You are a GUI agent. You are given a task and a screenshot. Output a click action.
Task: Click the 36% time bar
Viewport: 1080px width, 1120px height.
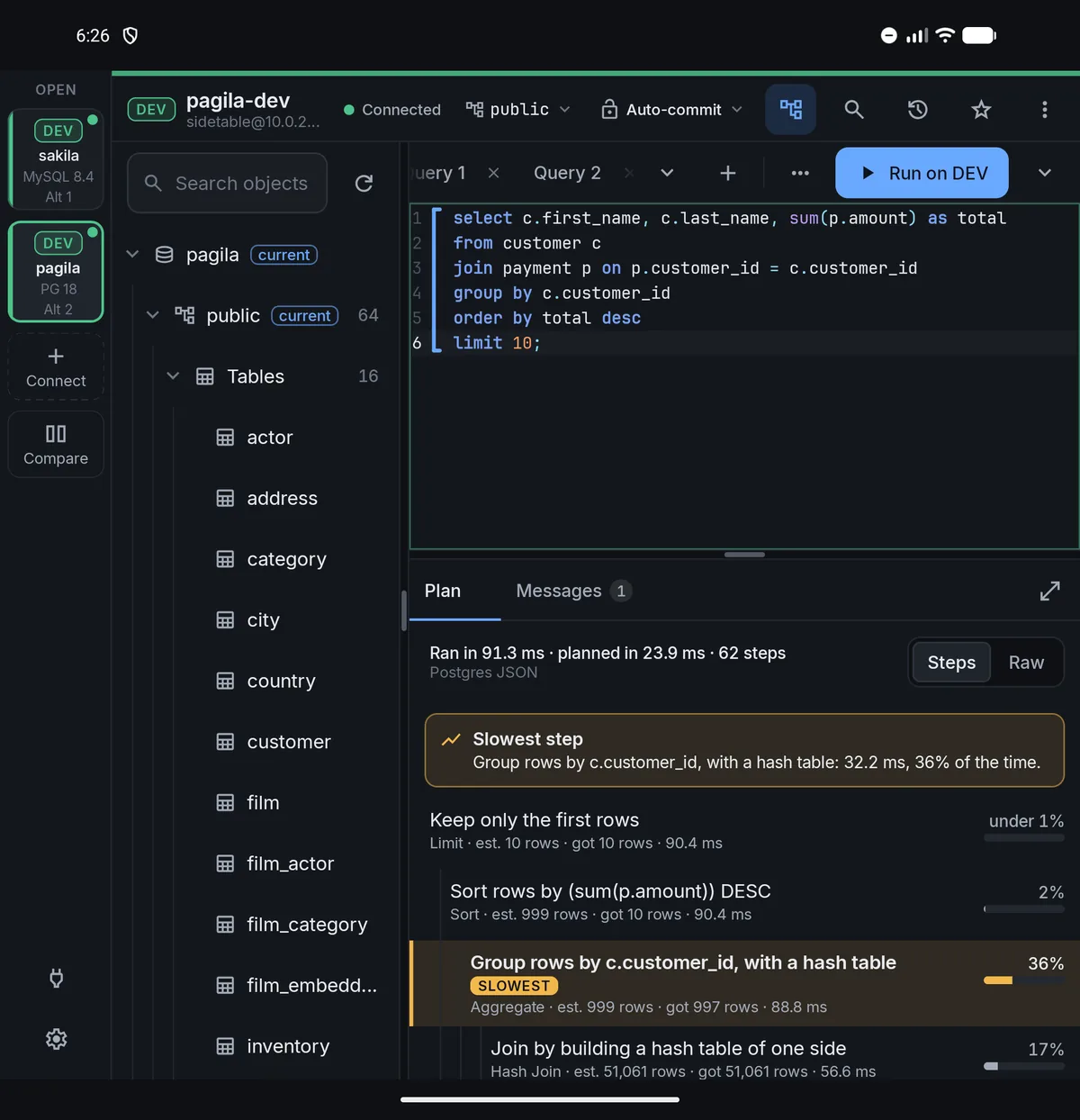[x=1024, y=980]
